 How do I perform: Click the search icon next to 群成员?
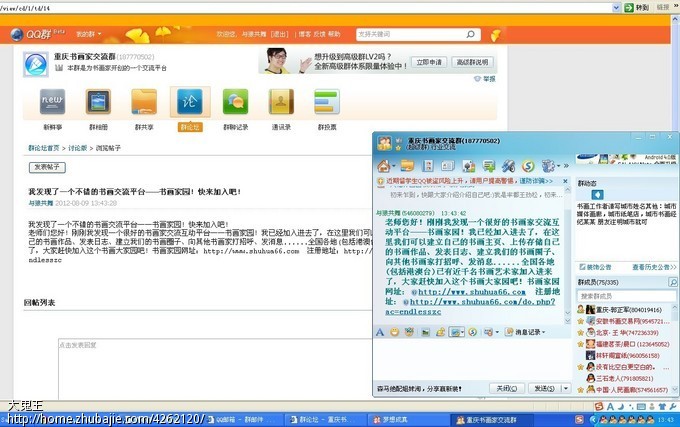pyautogui.click(x=673, y=282)
